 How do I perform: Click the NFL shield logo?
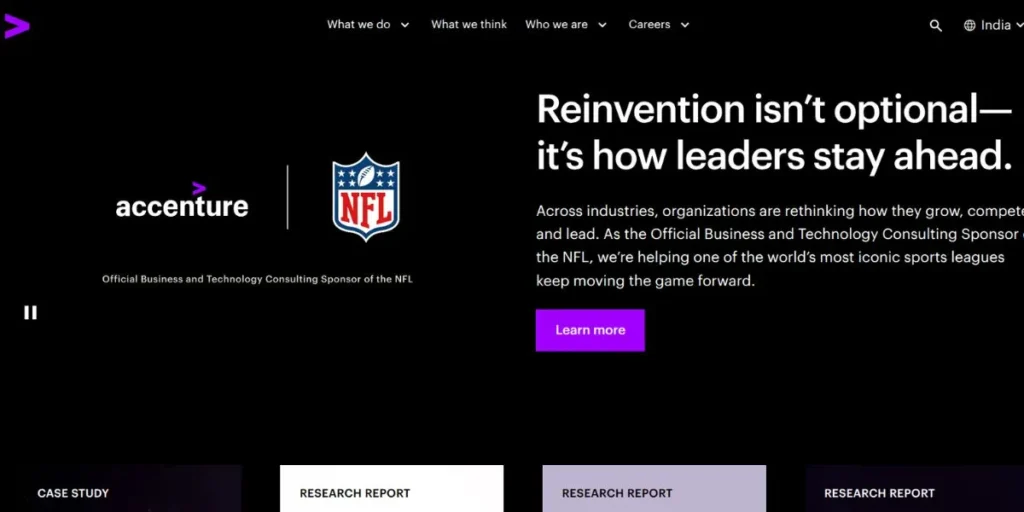click(366, 197)
